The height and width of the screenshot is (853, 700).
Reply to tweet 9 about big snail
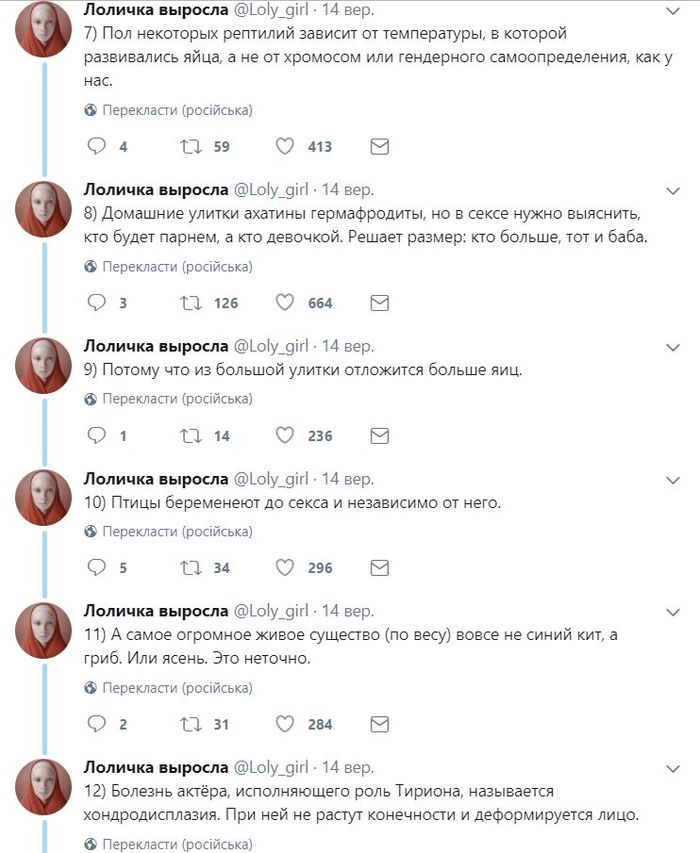point(97,435)
